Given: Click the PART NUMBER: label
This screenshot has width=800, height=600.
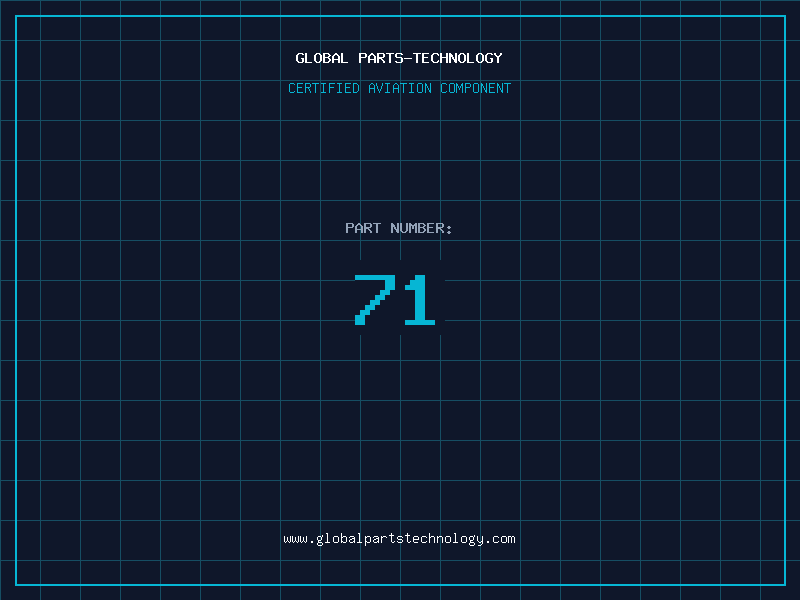Looking at the screenshot, I should coord(399,228).
